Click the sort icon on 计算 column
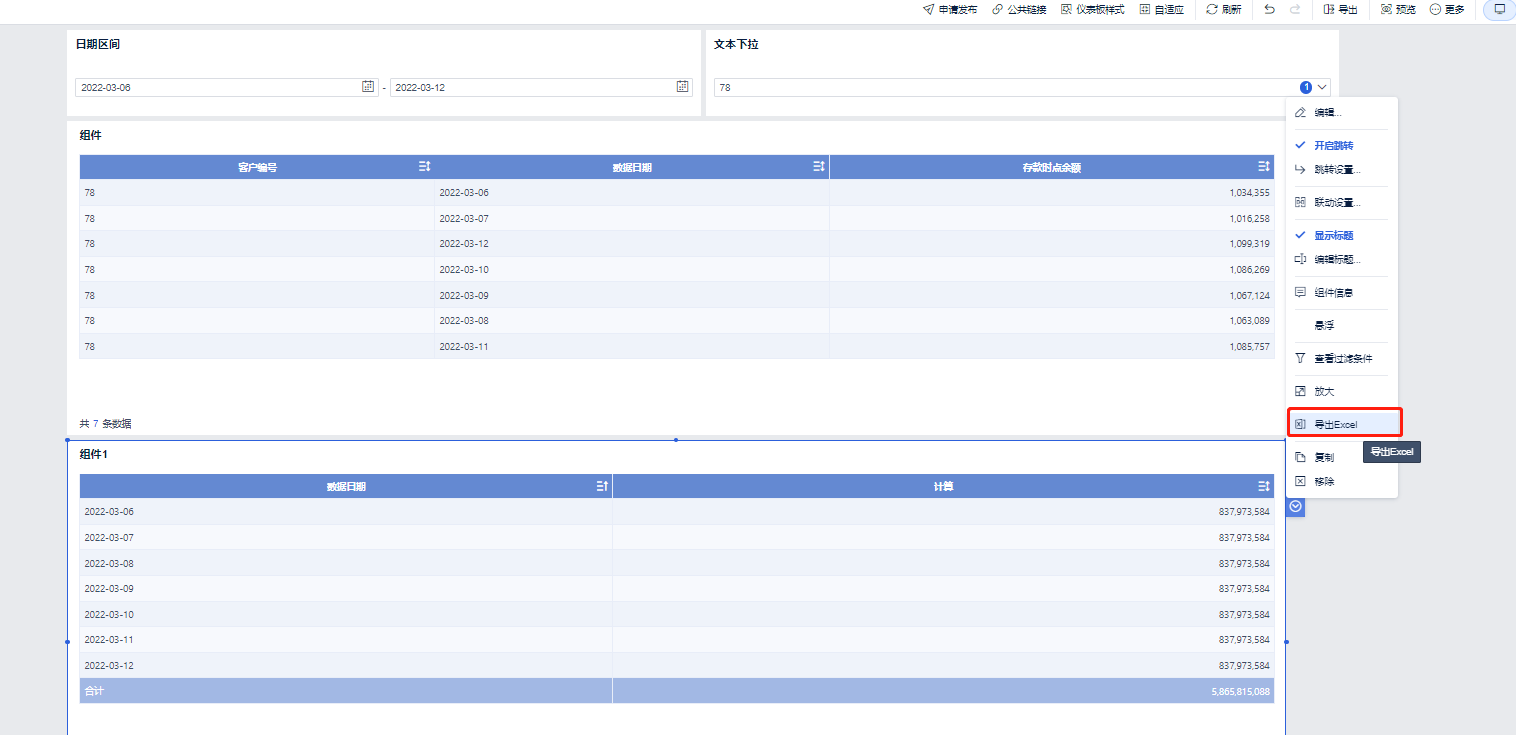Image resolution: width=1516 pixels, height=735 pixels. [1264, 486]
